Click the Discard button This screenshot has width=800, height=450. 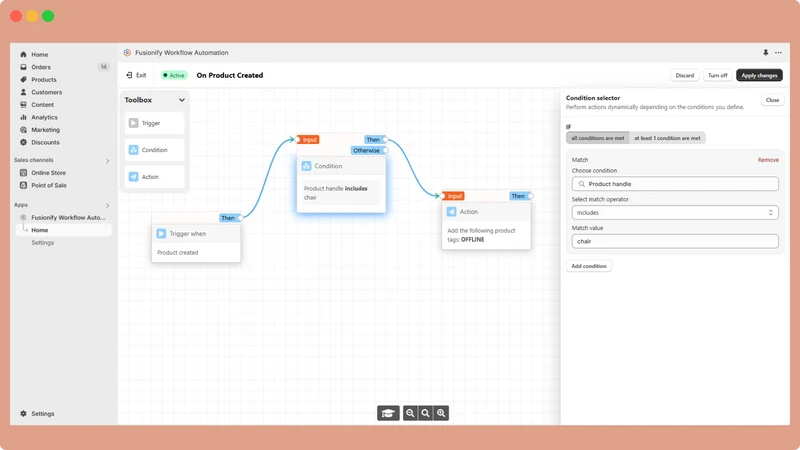pyautogui.click(x=685, y=76)
